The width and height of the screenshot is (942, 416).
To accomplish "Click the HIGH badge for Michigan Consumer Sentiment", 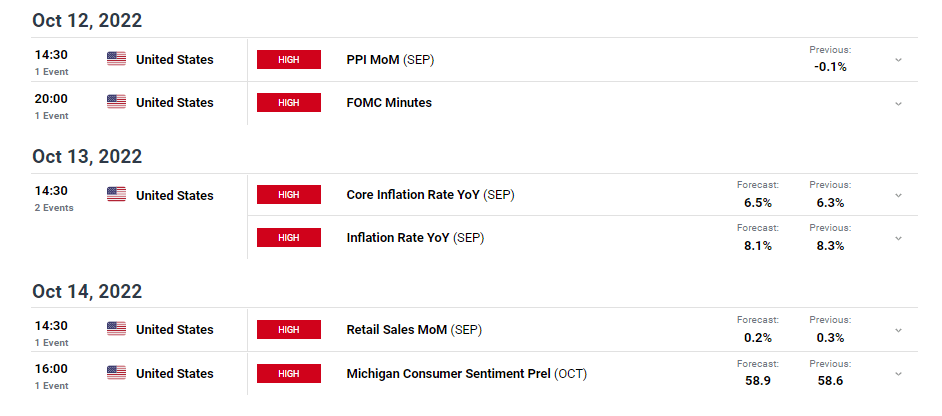I will pyautogui.click(x=289, y=373).
